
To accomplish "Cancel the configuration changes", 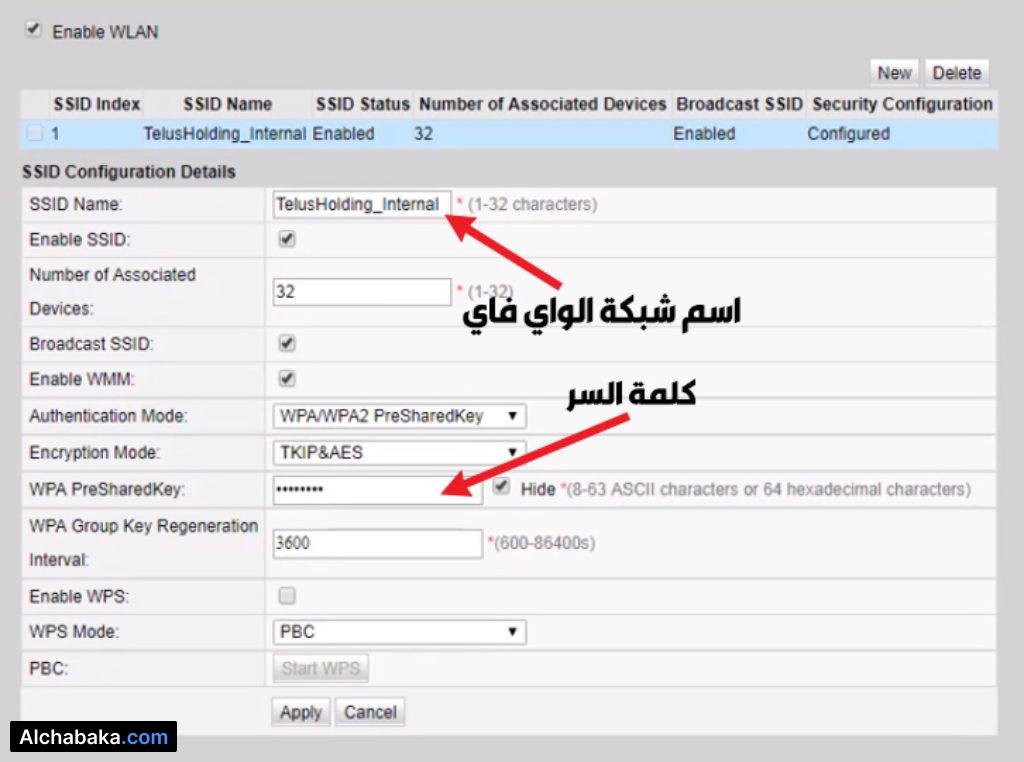I will click(369, 712).
